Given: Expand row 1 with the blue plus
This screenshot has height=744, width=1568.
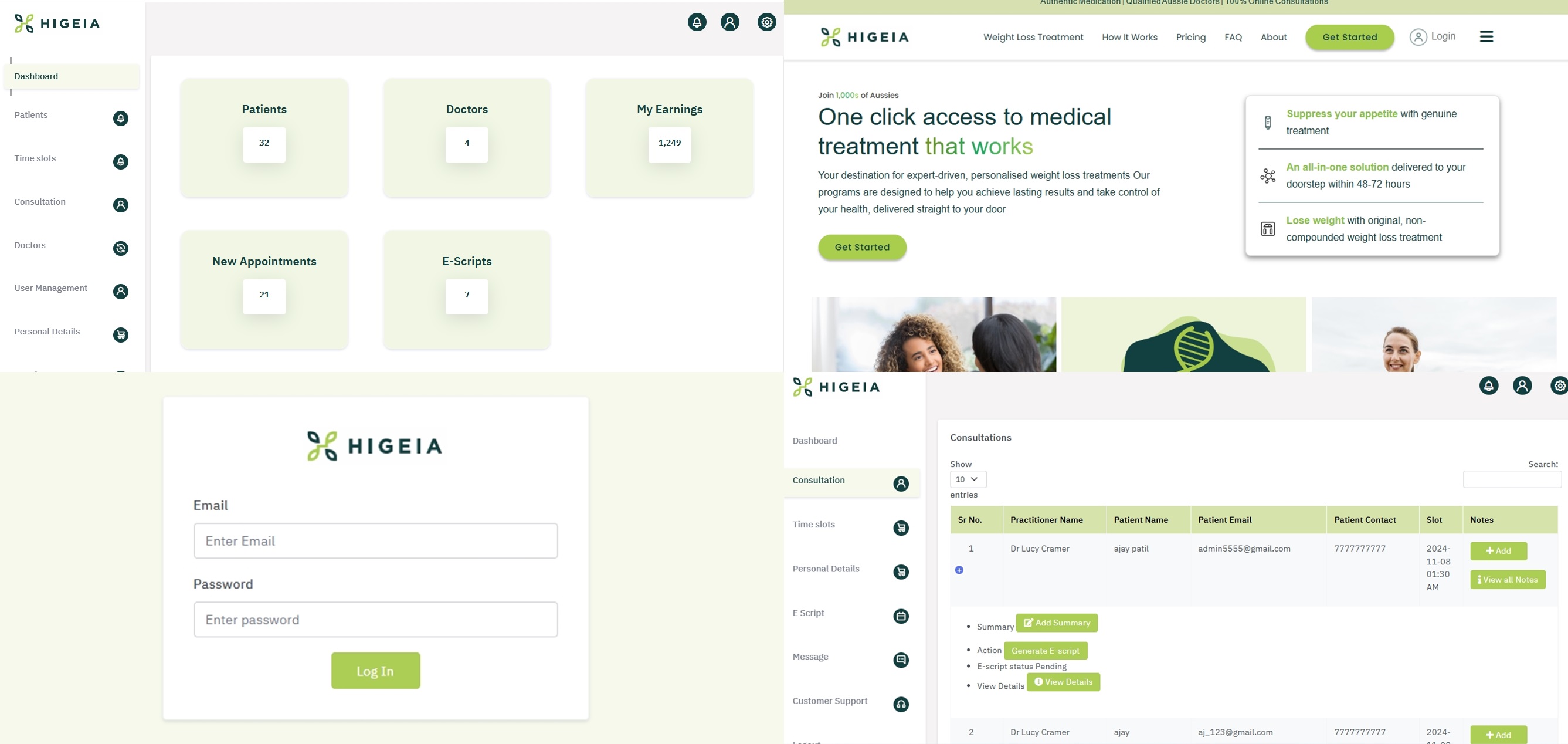Looking at the screenshot, I should point(959,570).
